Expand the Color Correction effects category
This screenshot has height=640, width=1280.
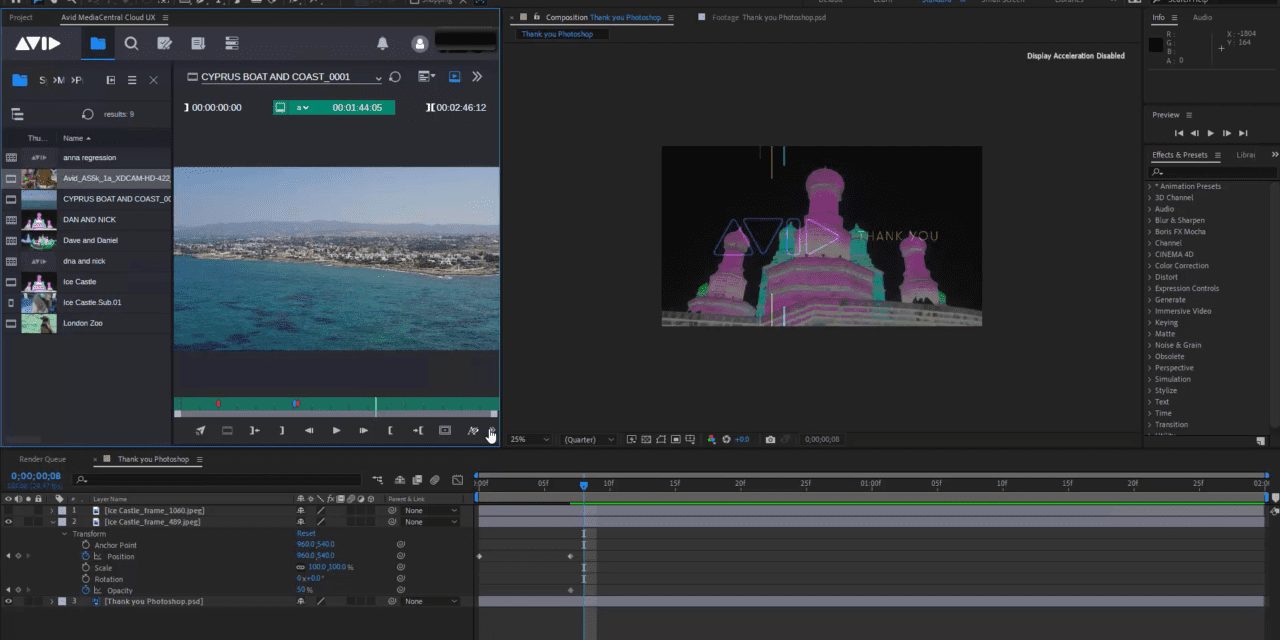[x=1181, y=266]
